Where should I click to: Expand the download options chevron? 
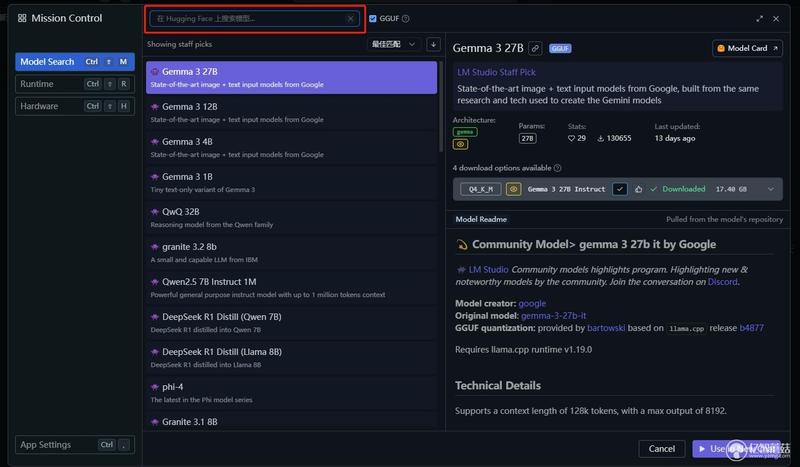(x=770, y=189)
